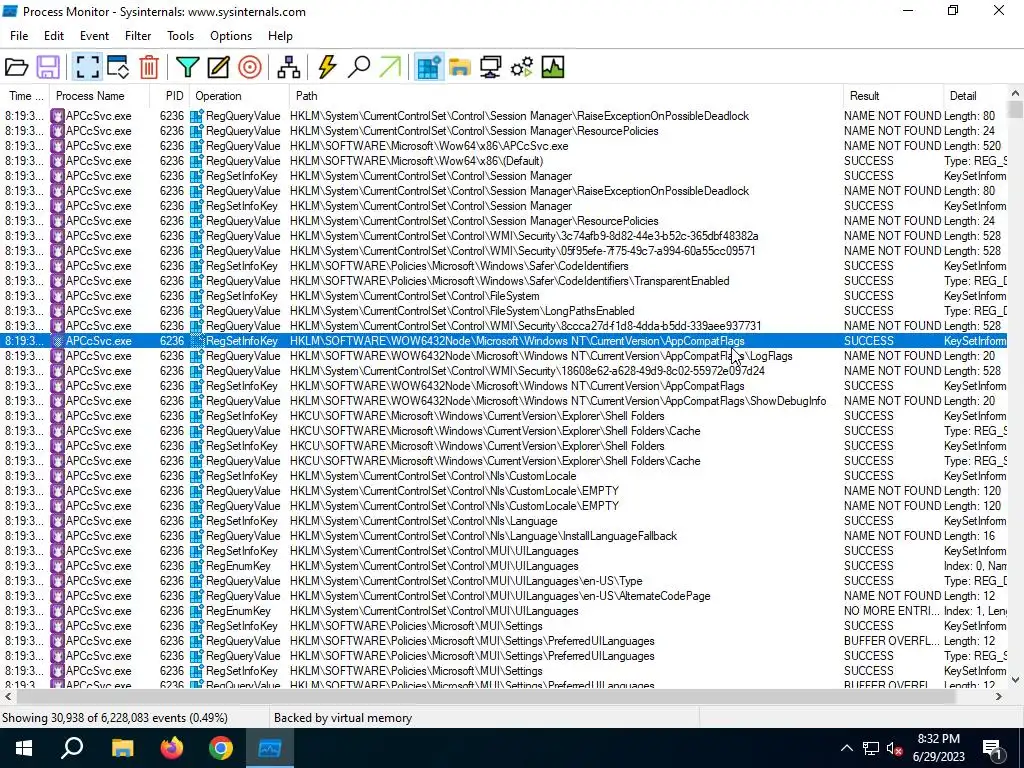Open a saved log with the Open icon
The image size is (1024, 768).
click(x=17, y=67)
